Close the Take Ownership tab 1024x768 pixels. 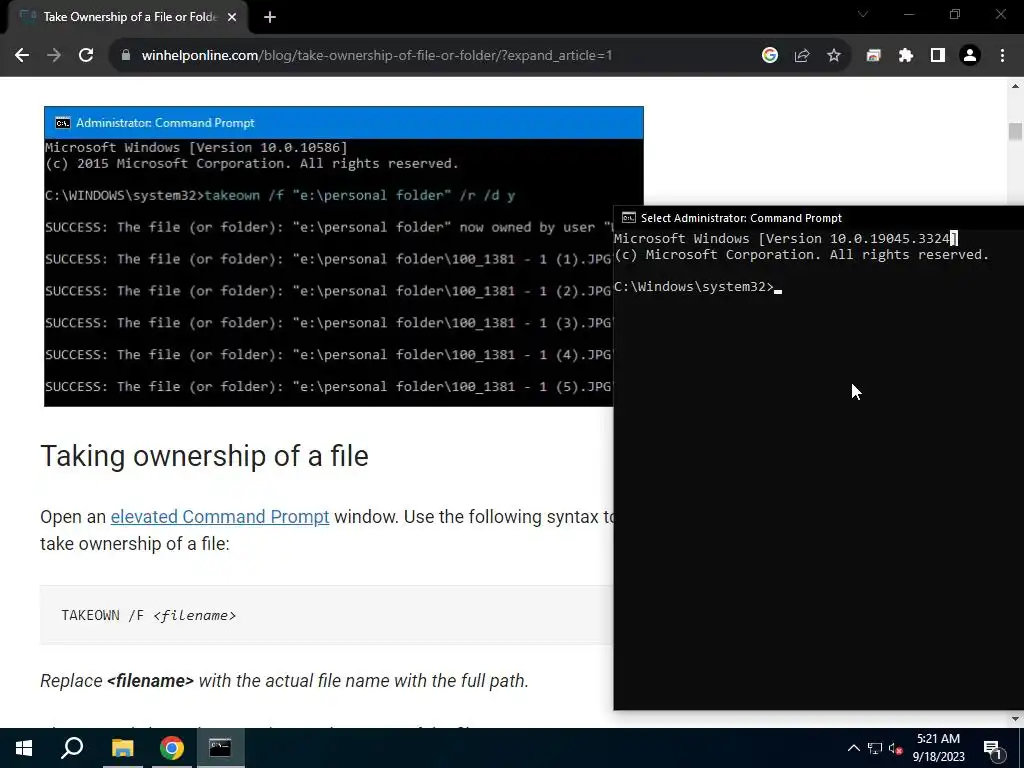click(232, 18)
